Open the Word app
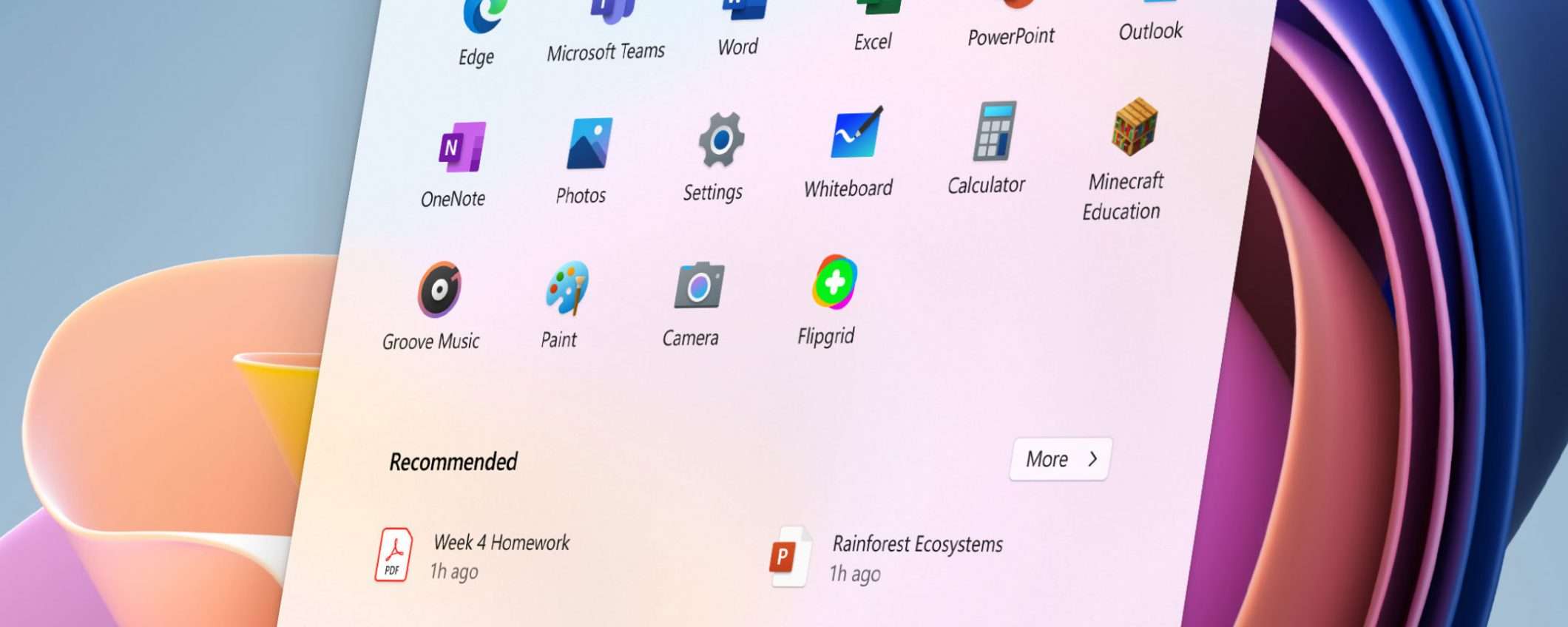This screenshot has height=627, width=1568. tap(740, 28)
